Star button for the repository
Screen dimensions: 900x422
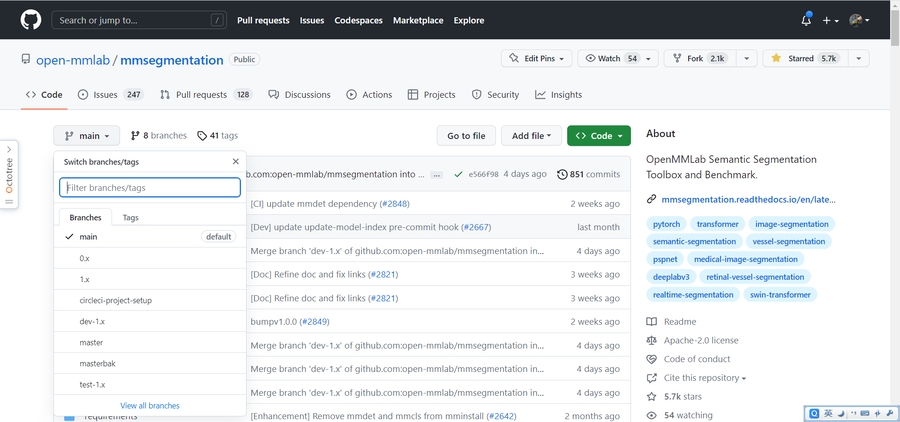click(x=804, y=59)
